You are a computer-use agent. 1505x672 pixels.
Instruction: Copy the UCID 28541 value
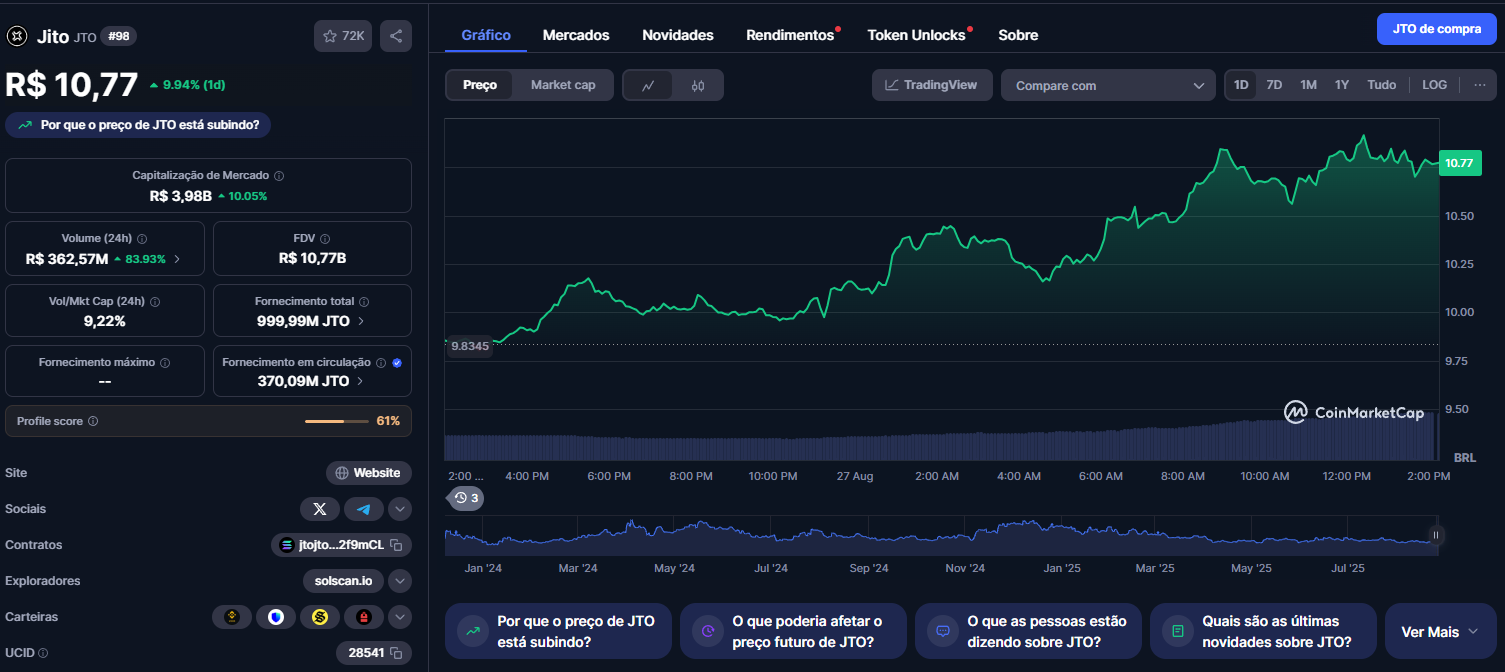point(396,653)
